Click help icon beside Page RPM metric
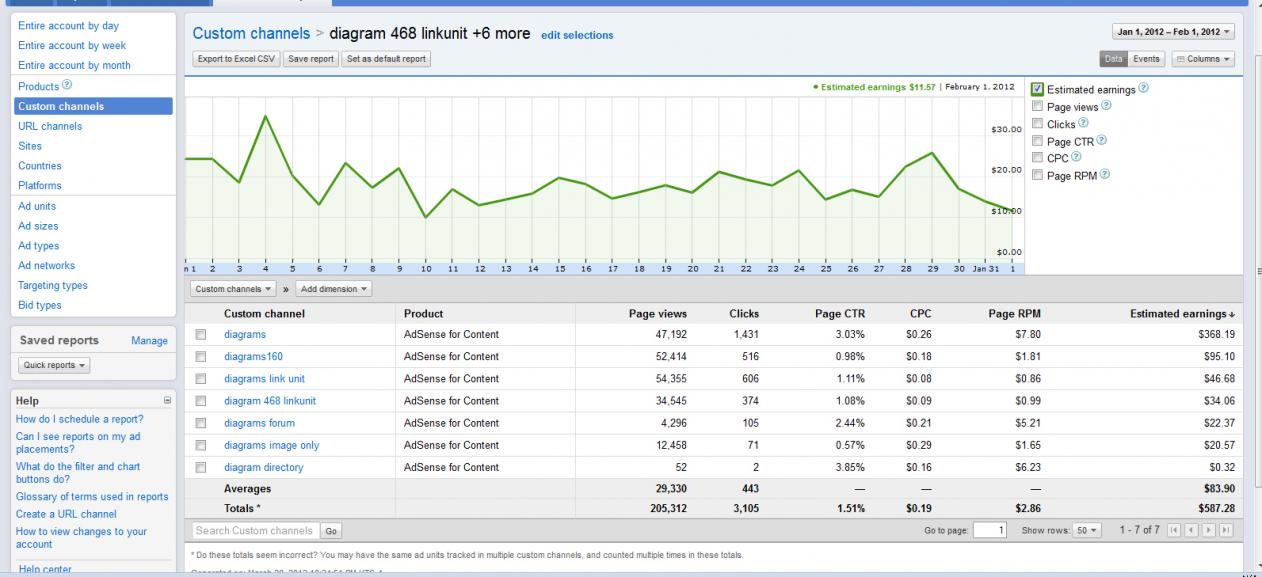Viewport: 1262px width, 577px height. coord(1106,175)
